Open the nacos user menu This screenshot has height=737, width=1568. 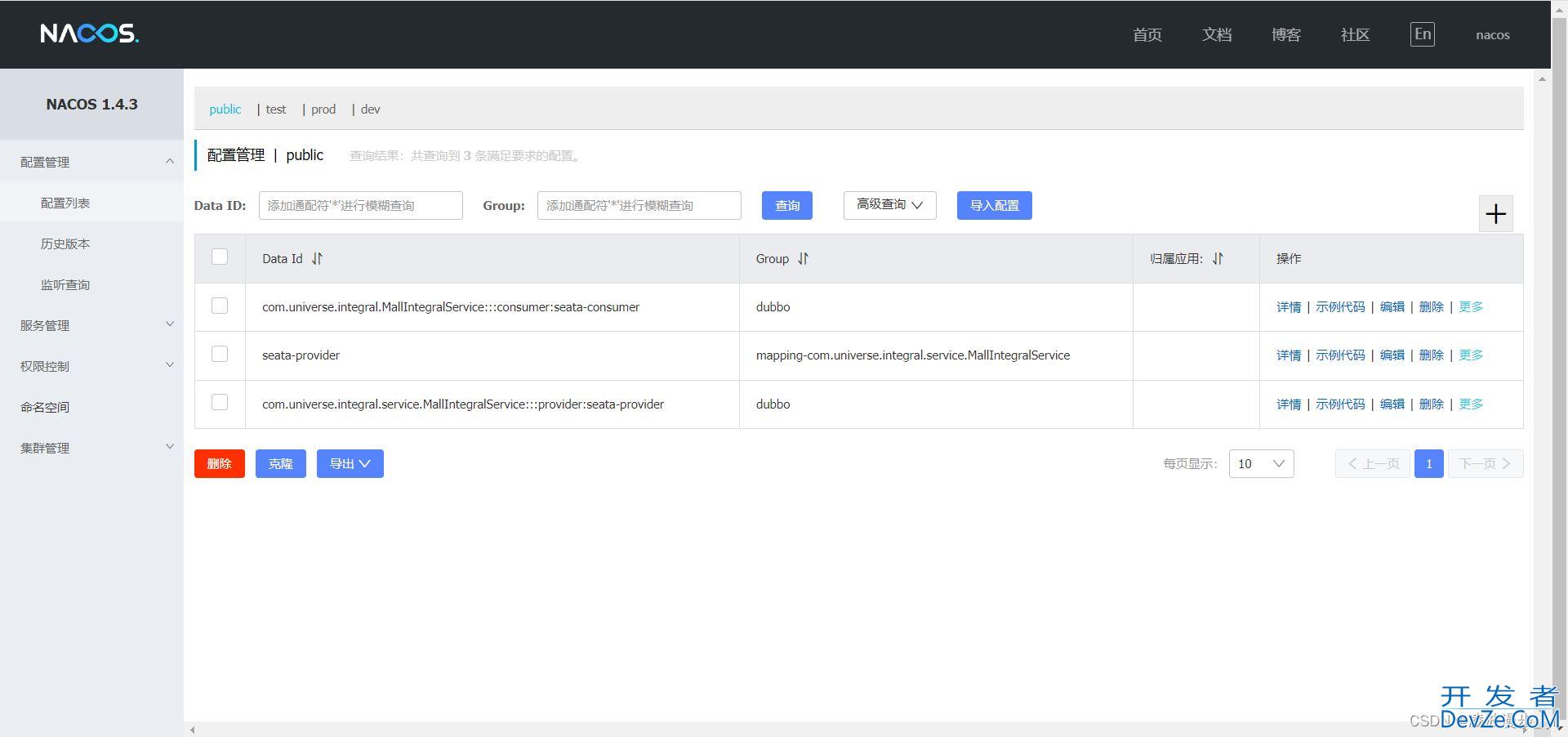coord(1493,35)
